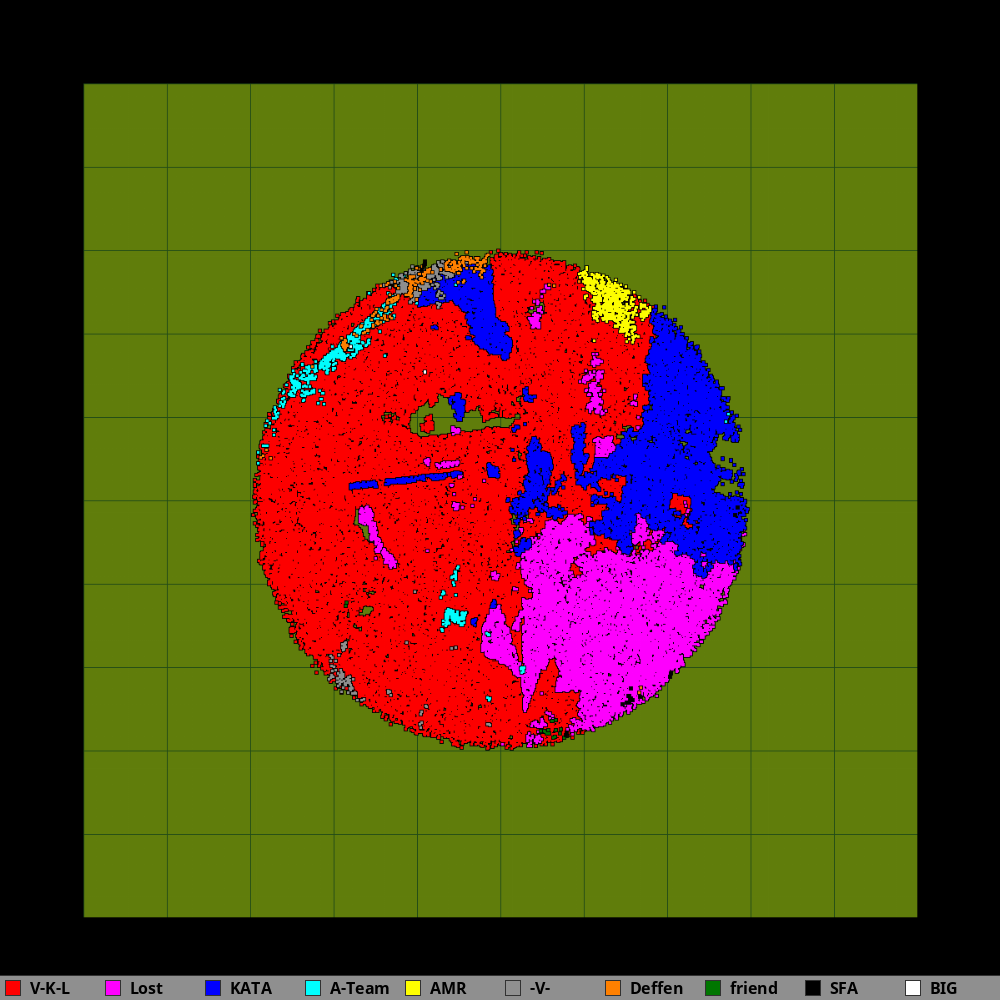1000x1000 pixels.
Task: Click the Lost label in legend
Action: [146, 988]
